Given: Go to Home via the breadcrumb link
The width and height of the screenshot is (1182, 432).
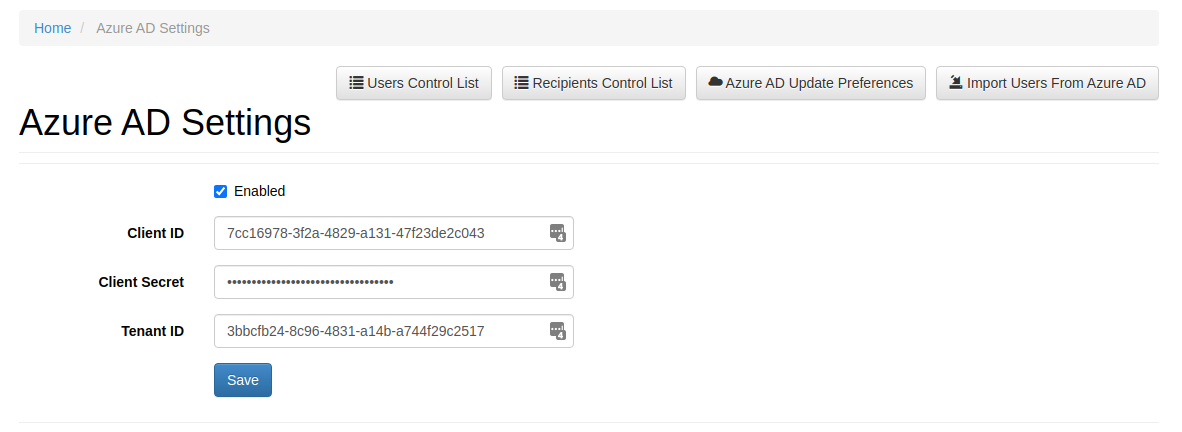Looking at the screenshot, I should (x=53, y=28).
